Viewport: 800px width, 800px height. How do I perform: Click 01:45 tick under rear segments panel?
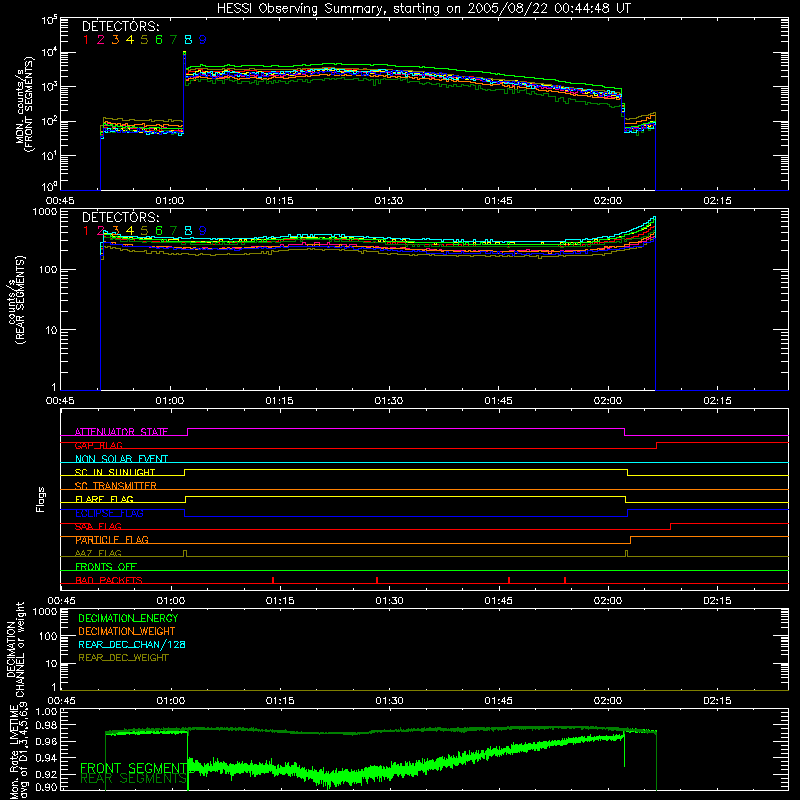(498, 401)
